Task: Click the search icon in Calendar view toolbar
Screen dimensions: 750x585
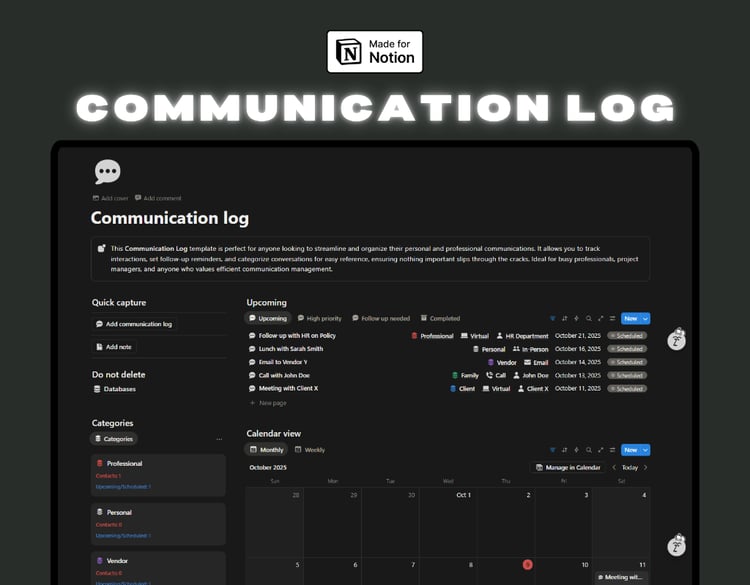Action: (x=589, y=450)
